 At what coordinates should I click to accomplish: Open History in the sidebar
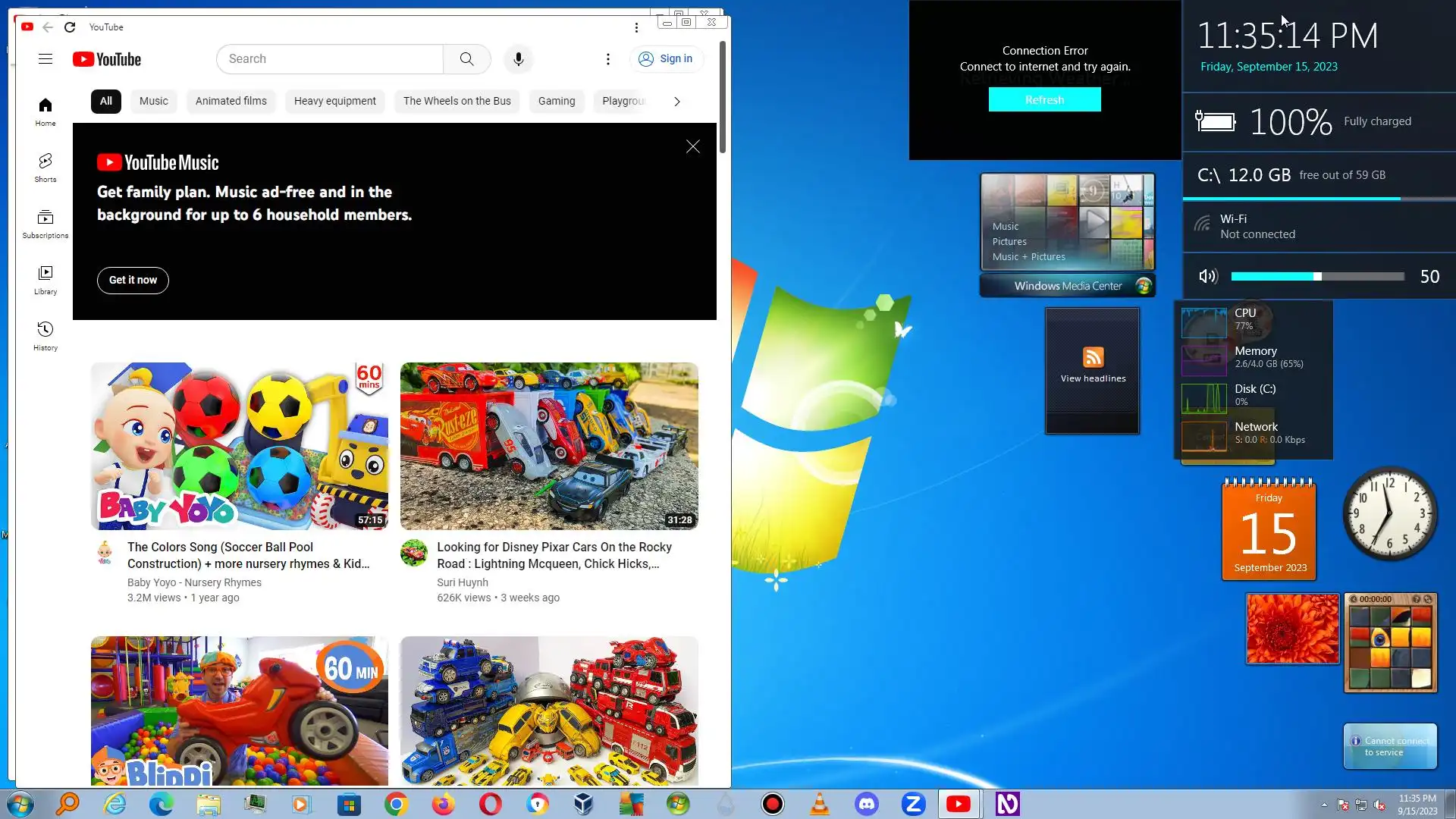point(45,335)
